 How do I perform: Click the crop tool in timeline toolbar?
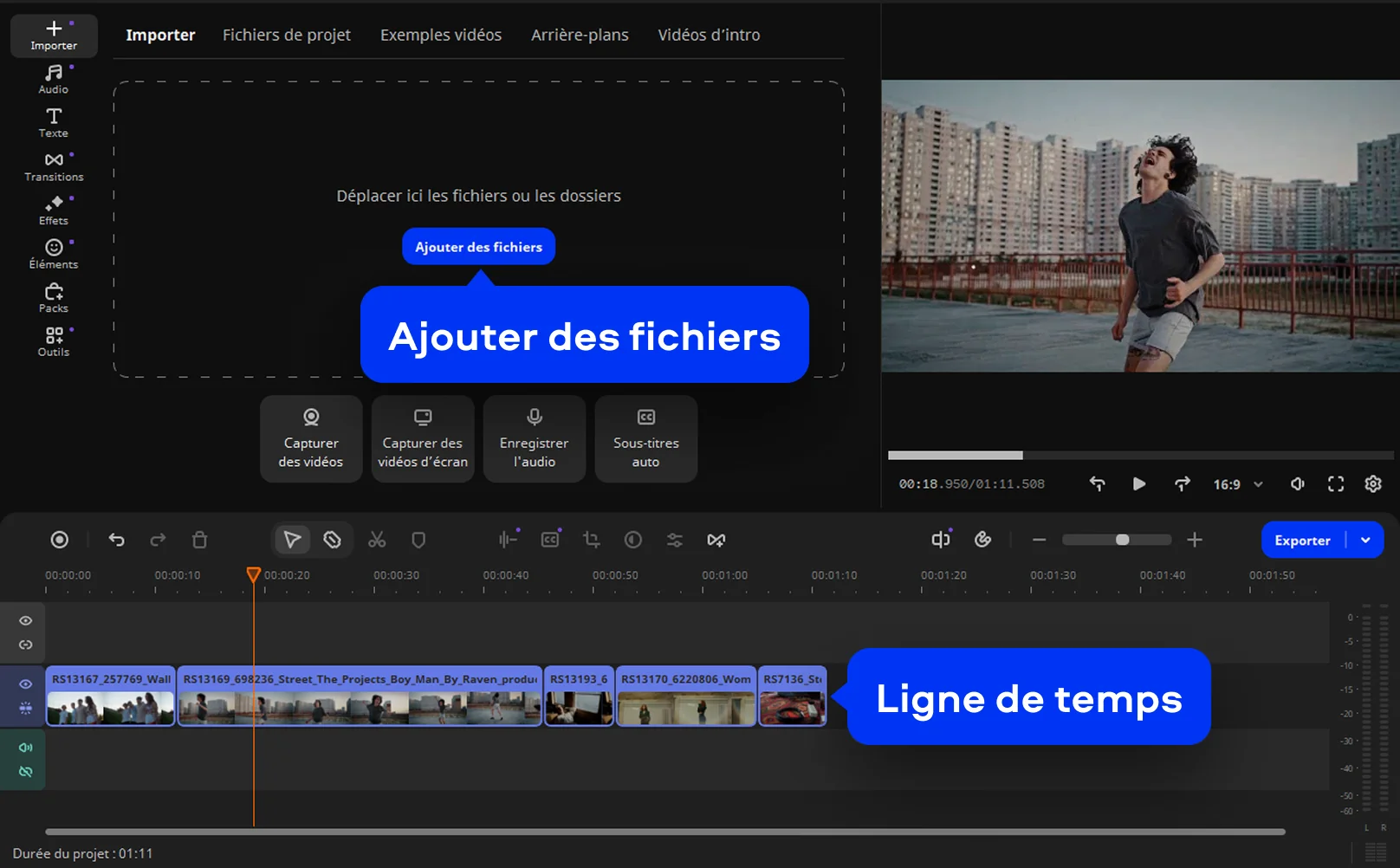click(592, 540)
